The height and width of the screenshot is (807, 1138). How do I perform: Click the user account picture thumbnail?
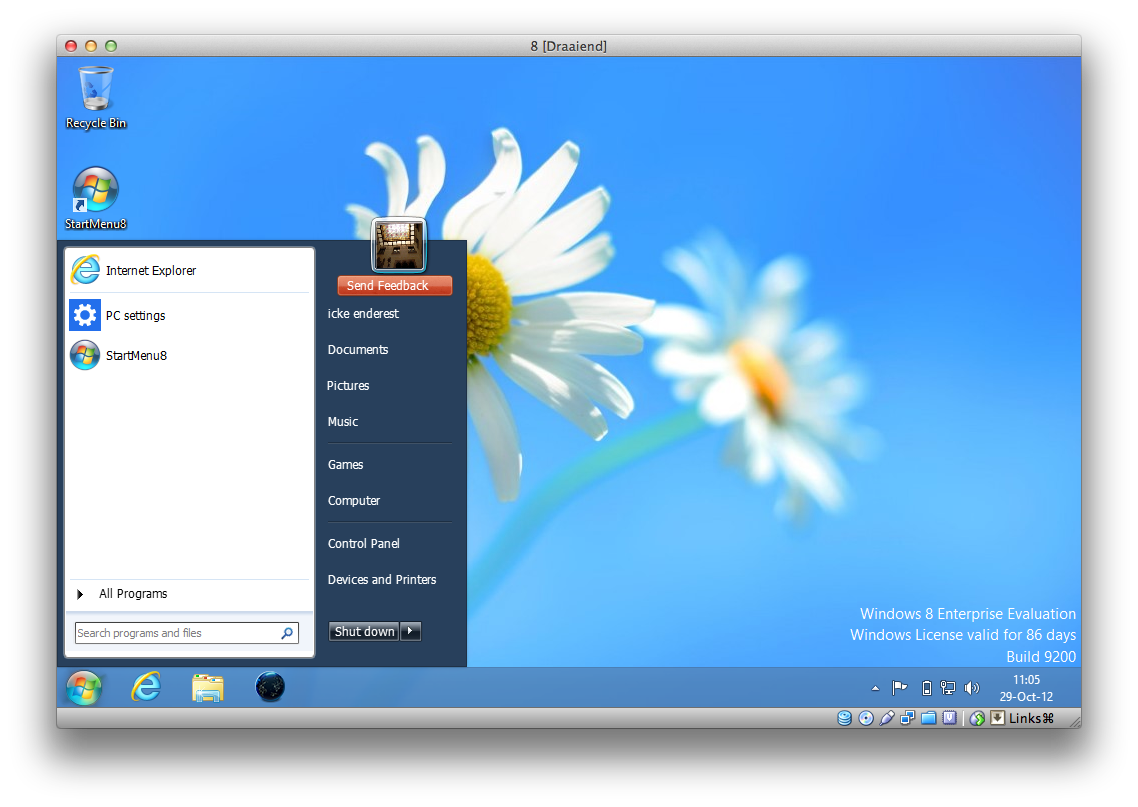point(399,246)
